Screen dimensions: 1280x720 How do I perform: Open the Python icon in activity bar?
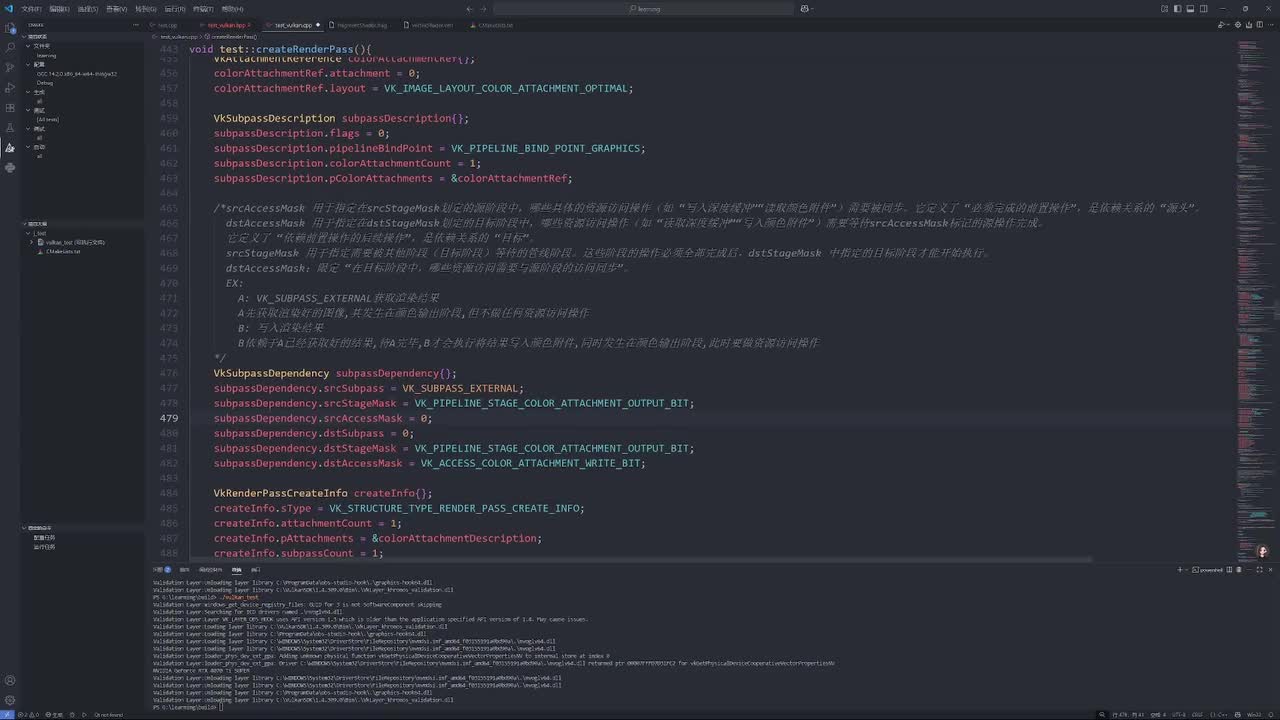pos(10,167)
